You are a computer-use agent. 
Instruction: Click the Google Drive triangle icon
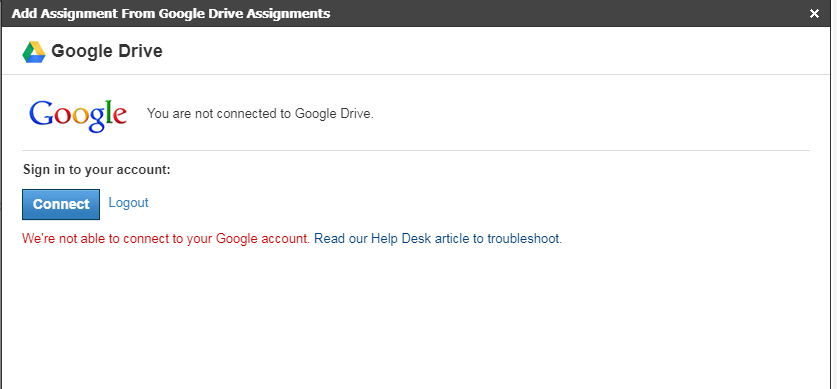[34, 52]
